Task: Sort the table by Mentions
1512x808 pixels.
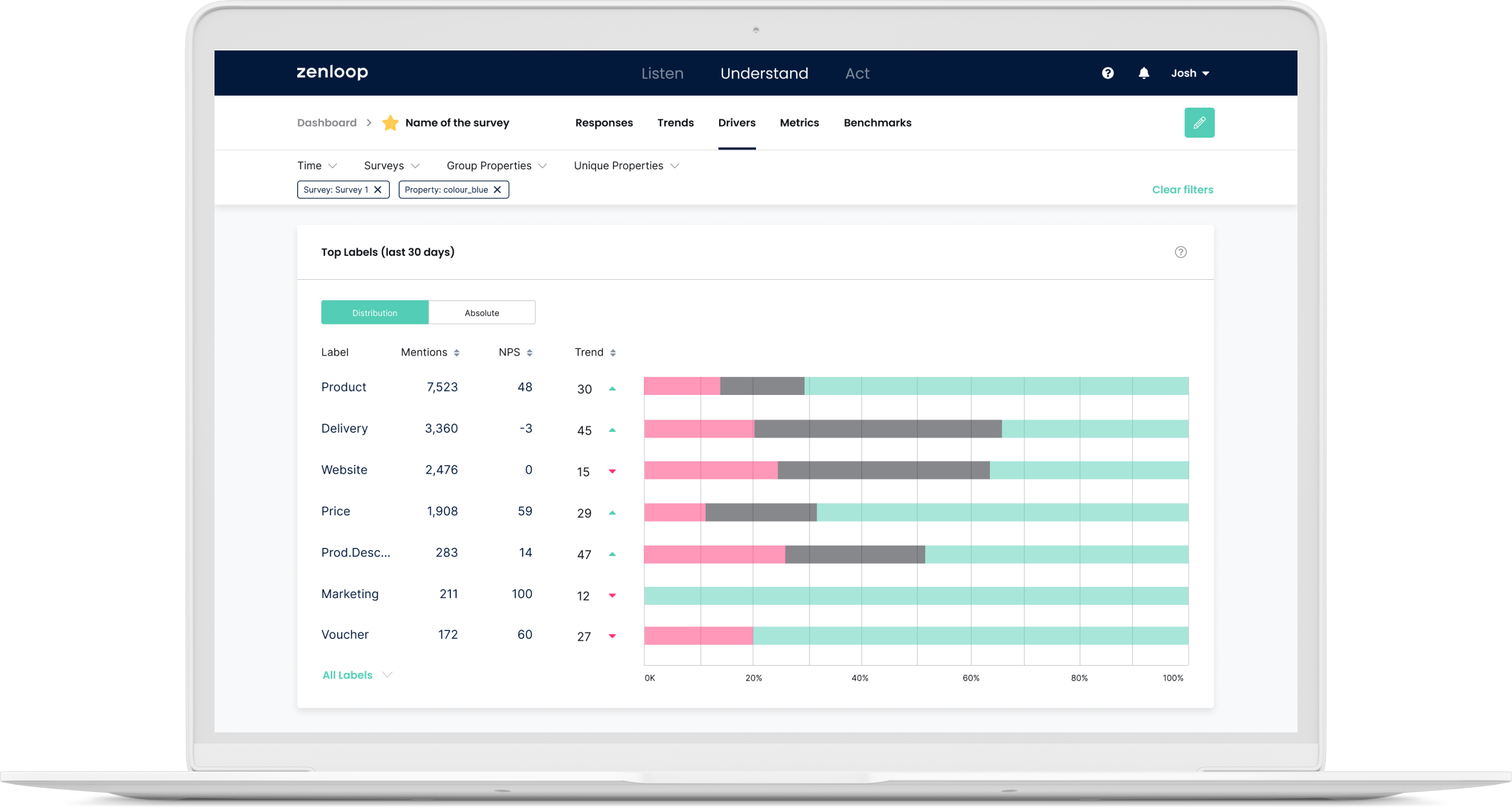Action: tap(456, 352)
